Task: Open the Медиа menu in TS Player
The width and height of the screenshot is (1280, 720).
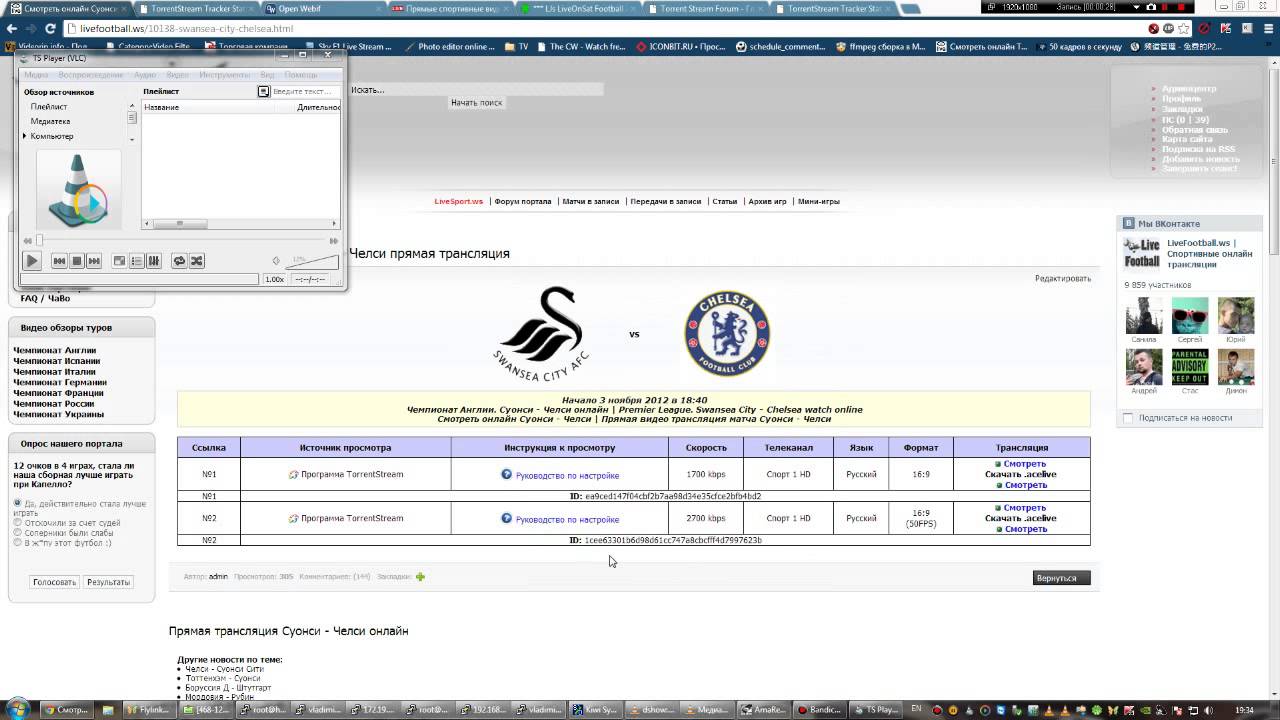Action: coord(36,75)
